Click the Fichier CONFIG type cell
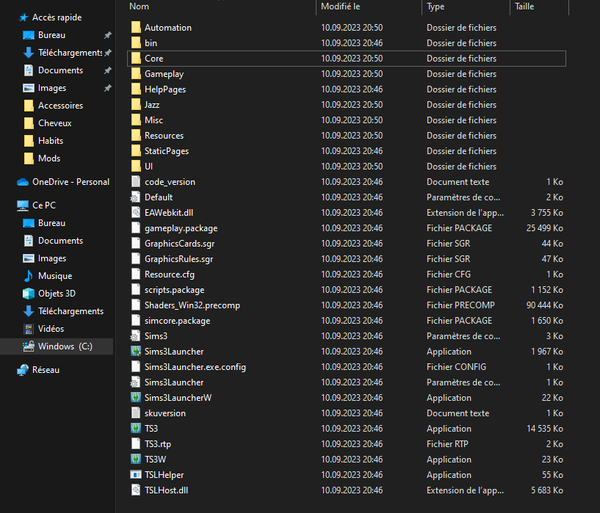The height and width of the screenshot is (513, 600). 456,367
